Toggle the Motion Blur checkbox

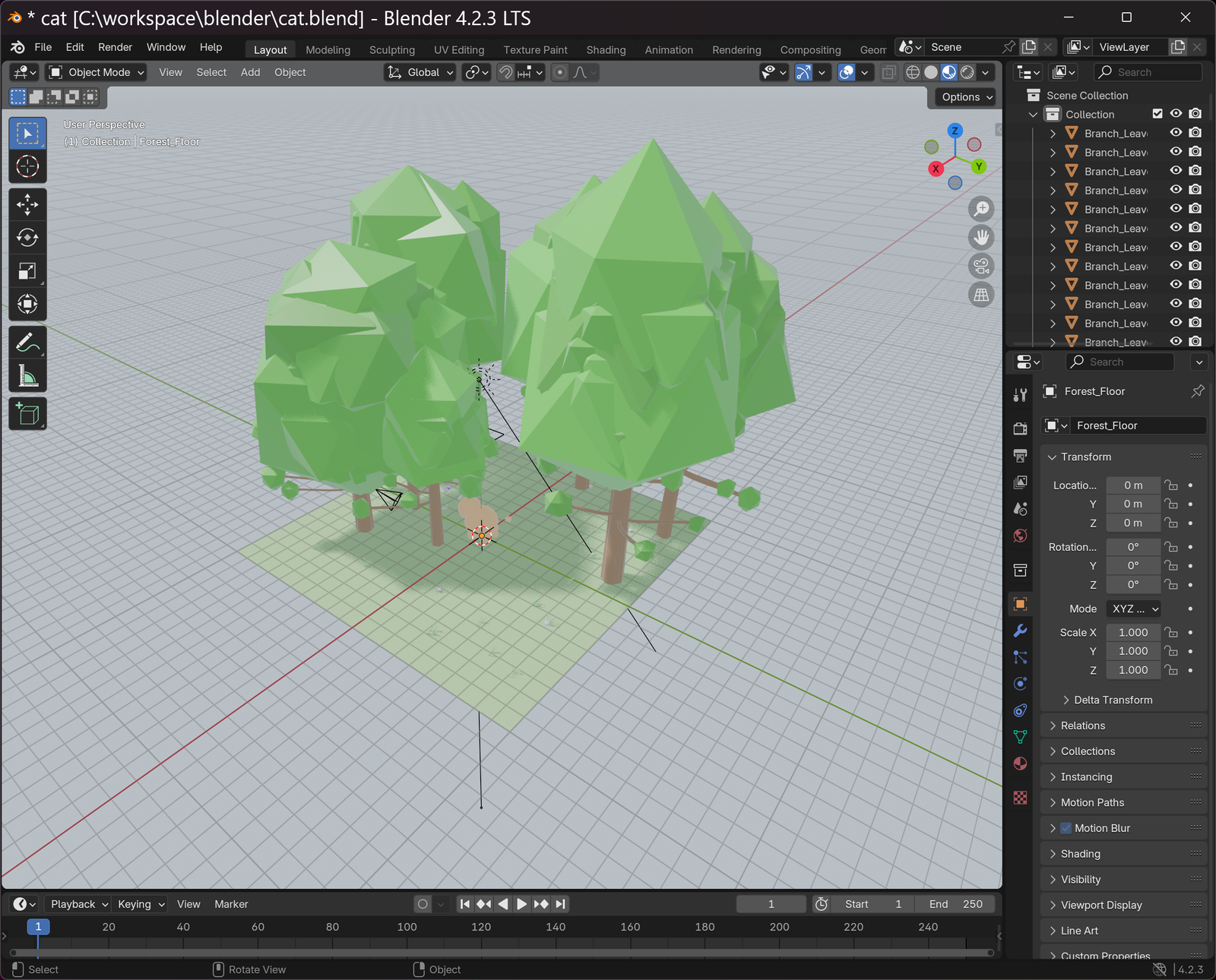(1066, 828)
